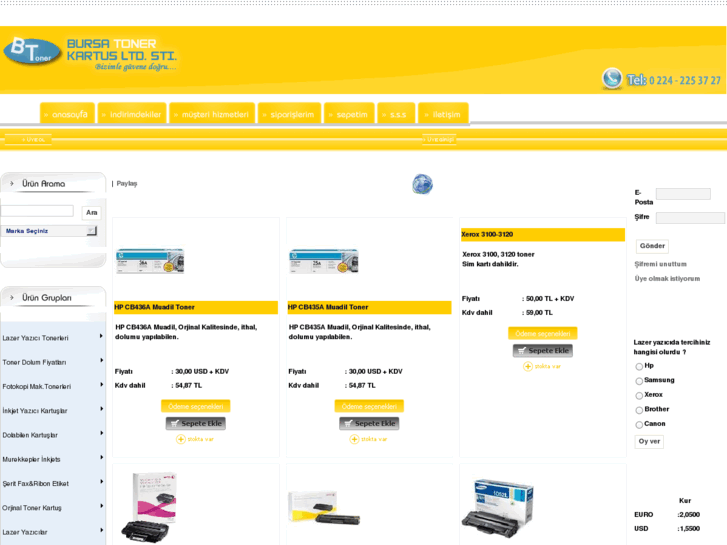
Task: Click plus stock icon under HP CB436A
Action: pos(181,439)
